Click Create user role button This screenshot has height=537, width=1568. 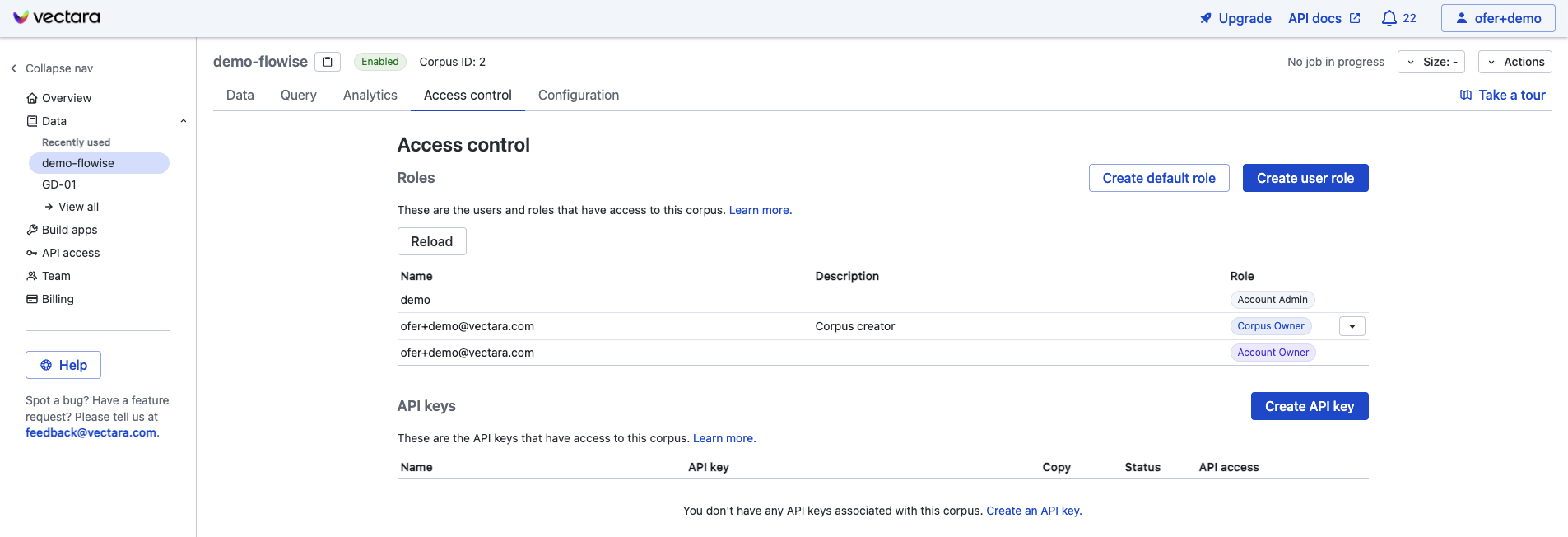coord(1305,178)
